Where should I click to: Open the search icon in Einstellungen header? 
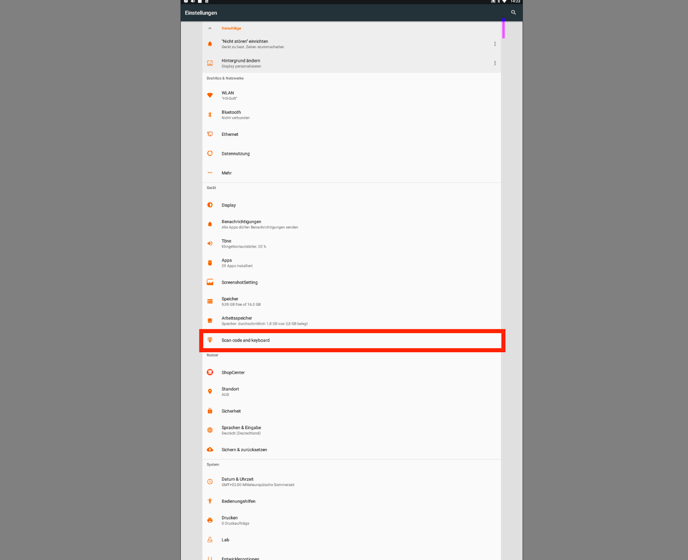click(513, 12)
